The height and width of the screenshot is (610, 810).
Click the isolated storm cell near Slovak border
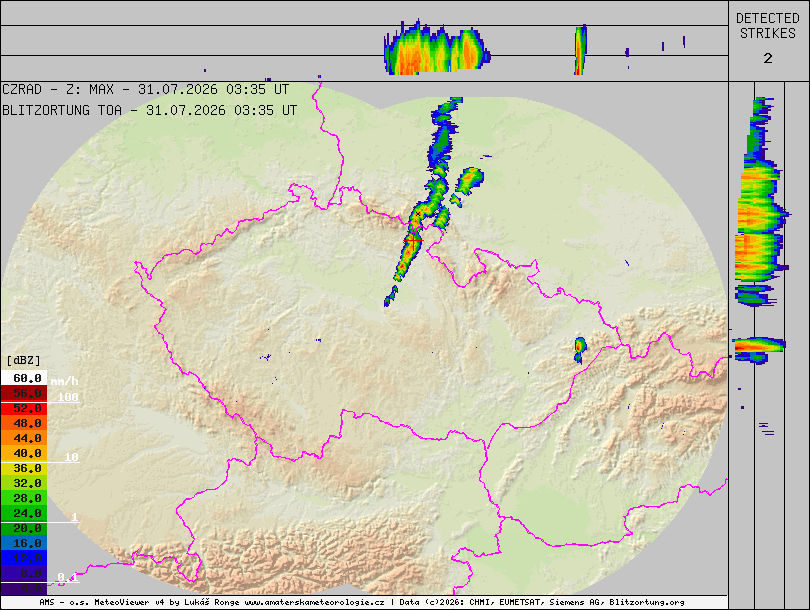pos(580,350)
